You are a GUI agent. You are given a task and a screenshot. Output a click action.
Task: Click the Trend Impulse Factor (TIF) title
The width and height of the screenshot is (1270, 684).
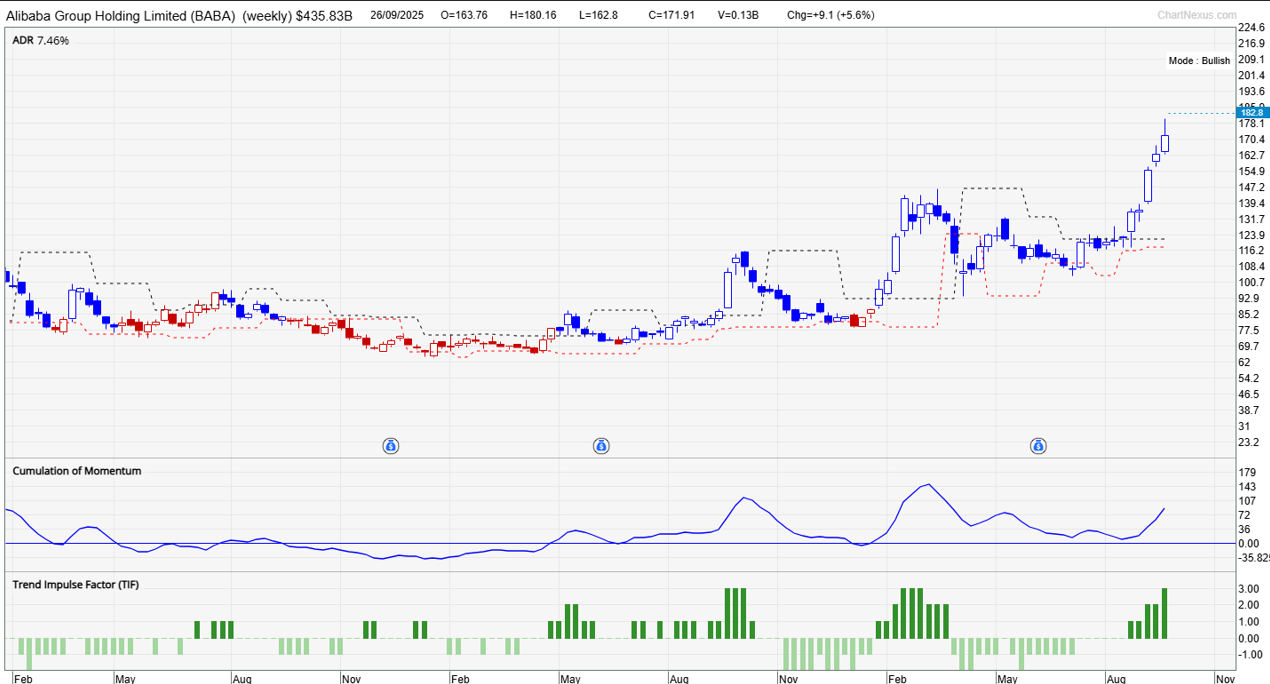(x=75, y=584)
